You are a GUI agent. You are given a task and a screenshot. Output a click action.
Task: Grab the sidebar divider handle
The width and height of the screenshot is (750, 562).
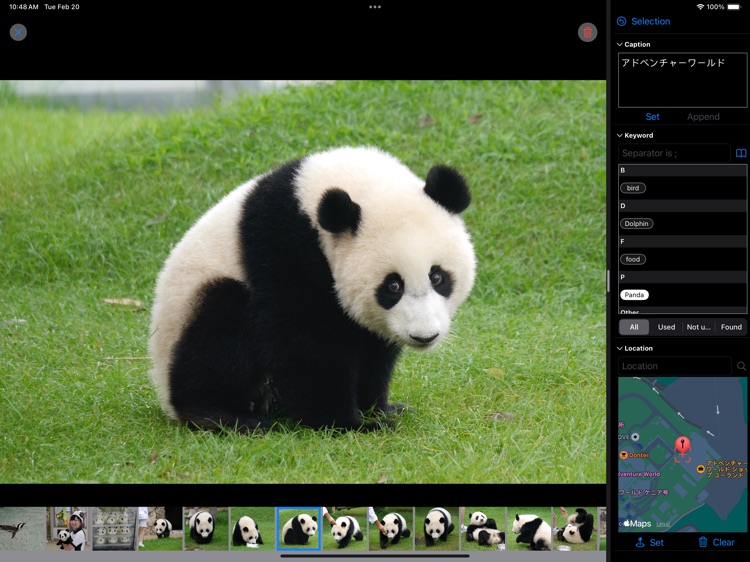pyautogui.click(x=608, y=281)
